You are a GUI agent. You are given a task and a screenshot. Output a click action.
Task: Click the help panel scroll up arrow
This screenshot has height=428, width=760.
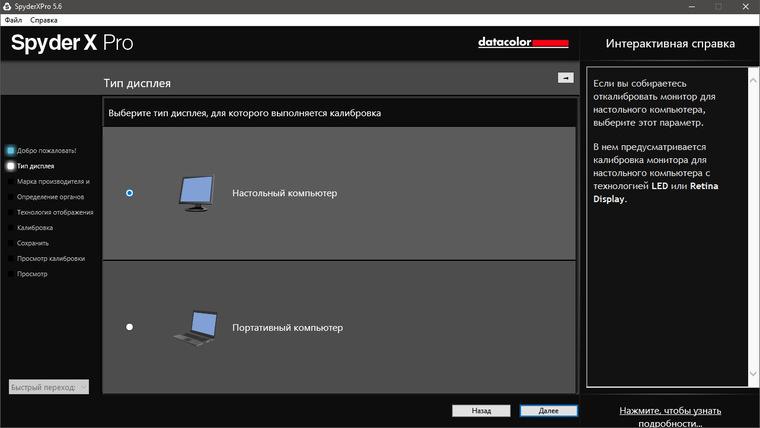(753, 81)
